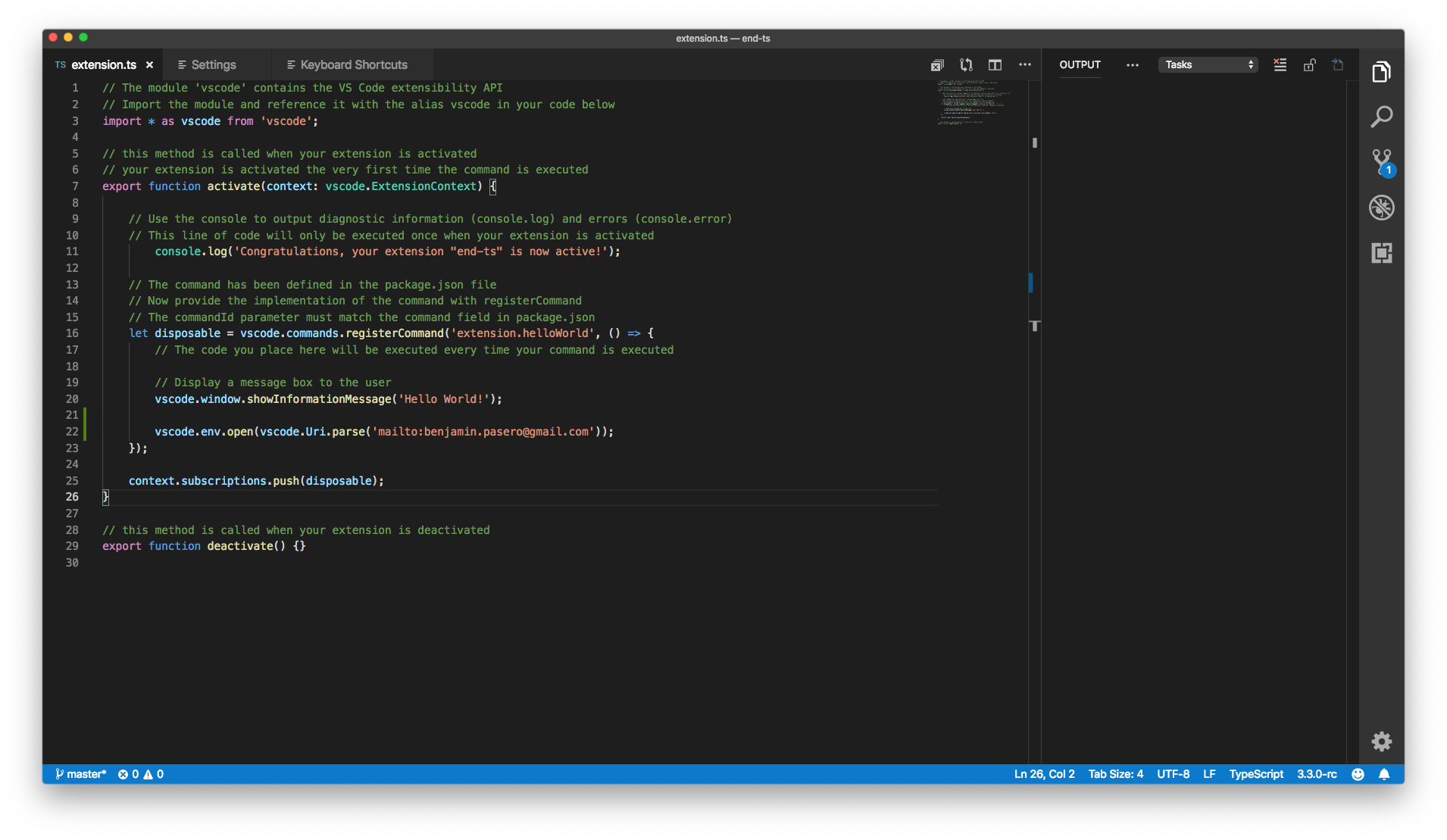Click the macOS window zoom green button
Viewport: 1447px width, 840px height.
[x=83, y=37]
